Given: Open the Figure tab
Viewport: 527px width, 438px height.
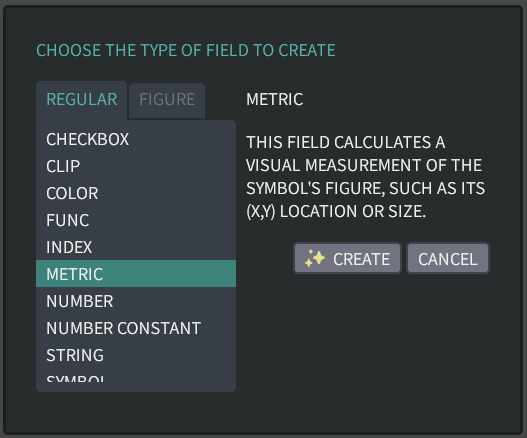Looking at the screenshot, I should (167, 101).
